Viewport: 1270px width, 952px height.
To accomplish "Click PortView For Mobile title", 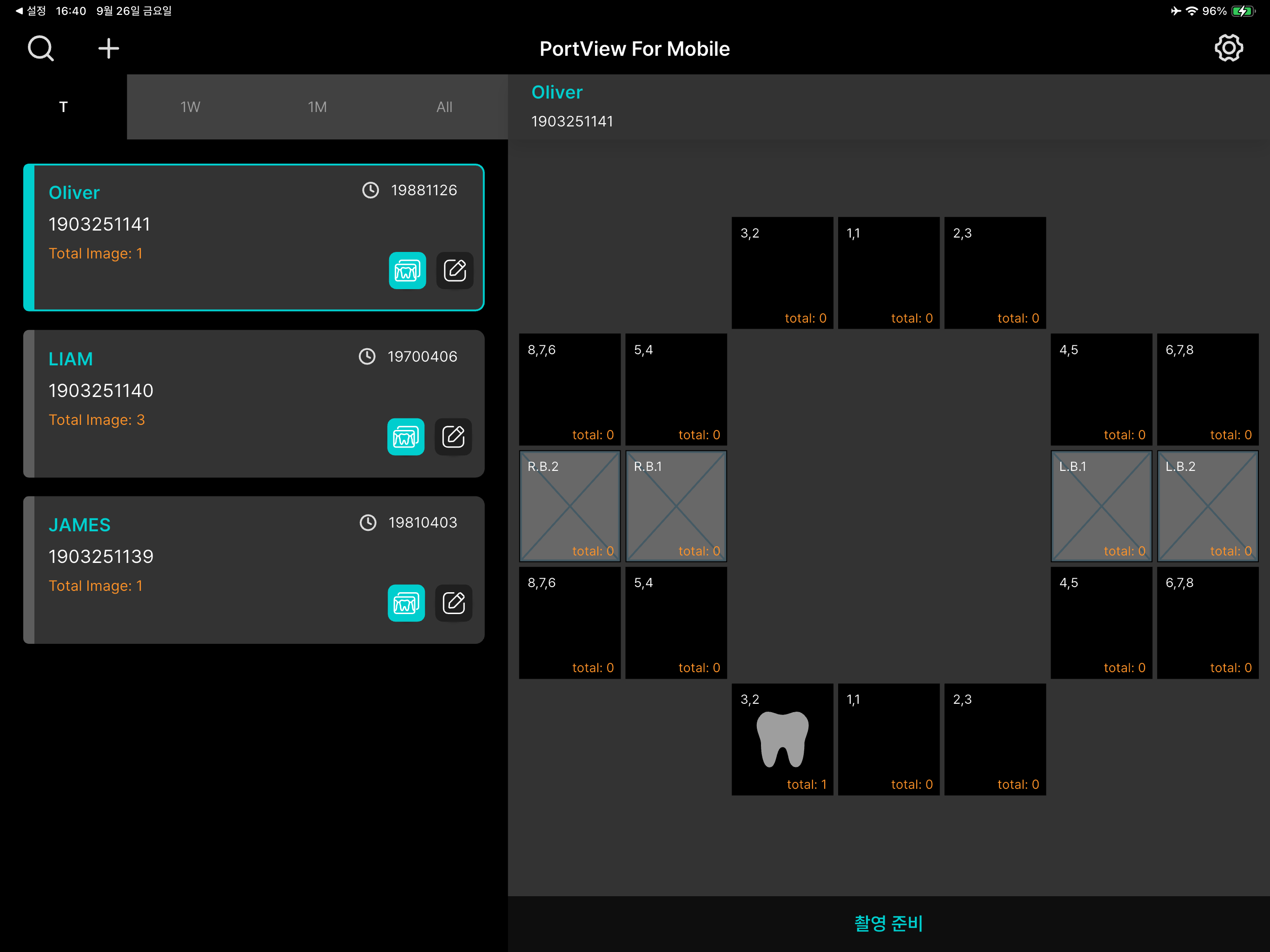I will (x=635, y=49).
